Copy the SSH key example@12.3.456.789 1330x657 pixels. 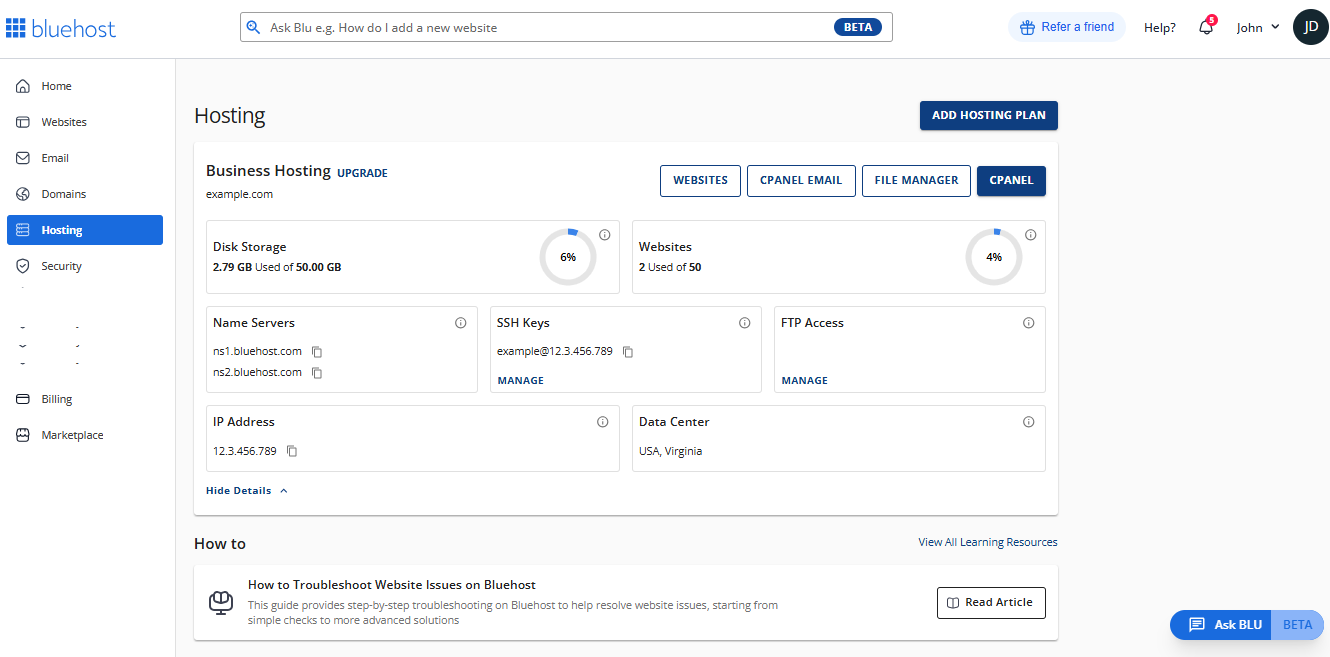628,352
